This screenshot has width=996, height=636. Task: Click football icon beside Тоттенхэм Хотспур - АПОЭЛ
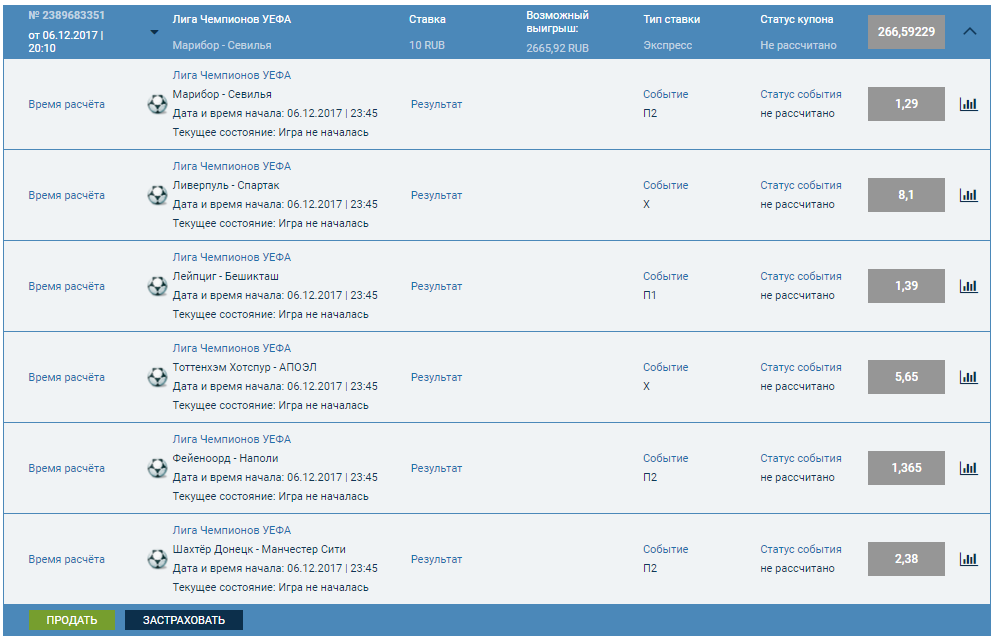[x=157, y=377]
